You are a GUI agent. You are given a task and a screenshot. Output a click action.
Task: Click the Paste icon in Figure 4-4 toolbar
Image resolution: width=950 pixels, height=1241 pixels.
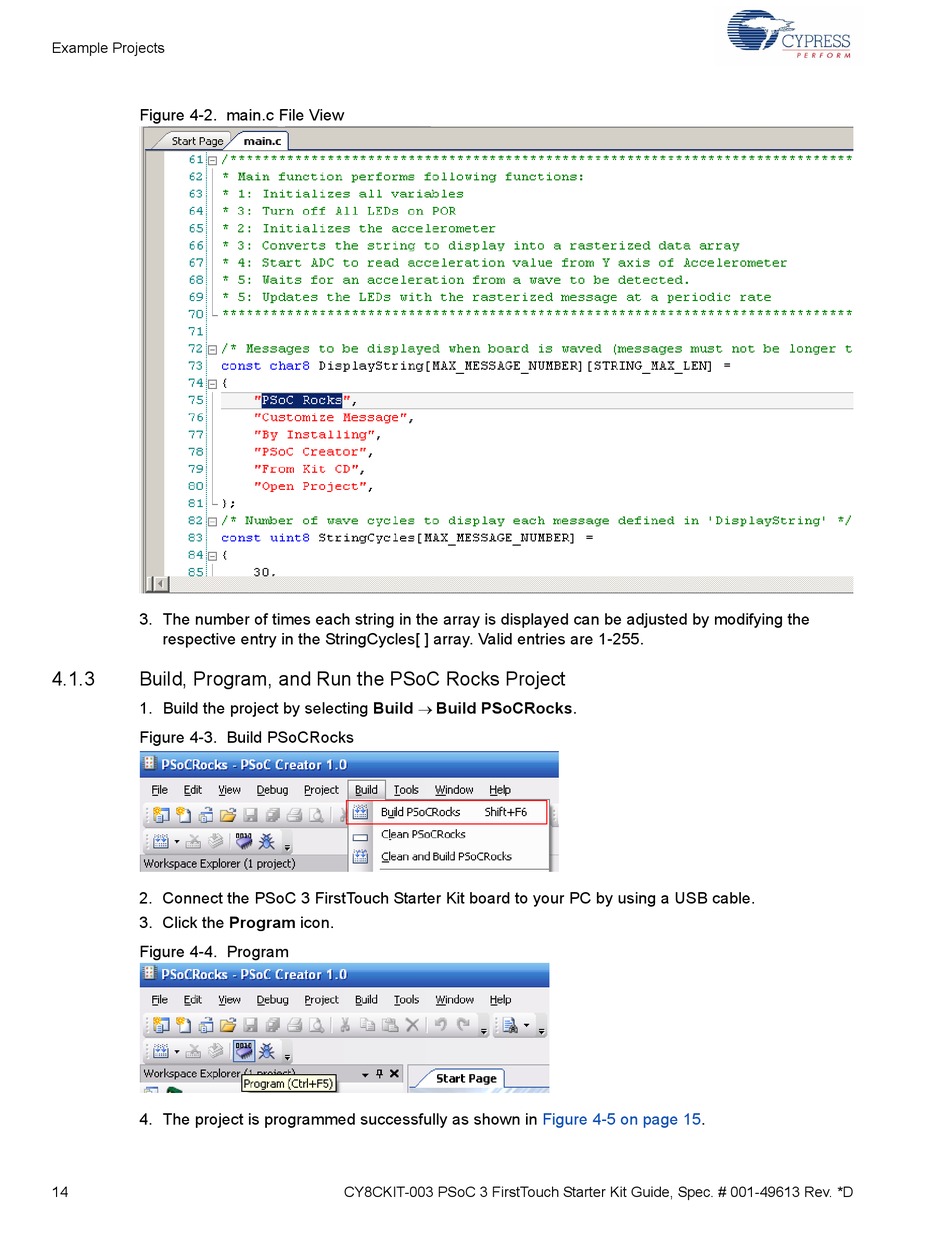coord(390,1024)
